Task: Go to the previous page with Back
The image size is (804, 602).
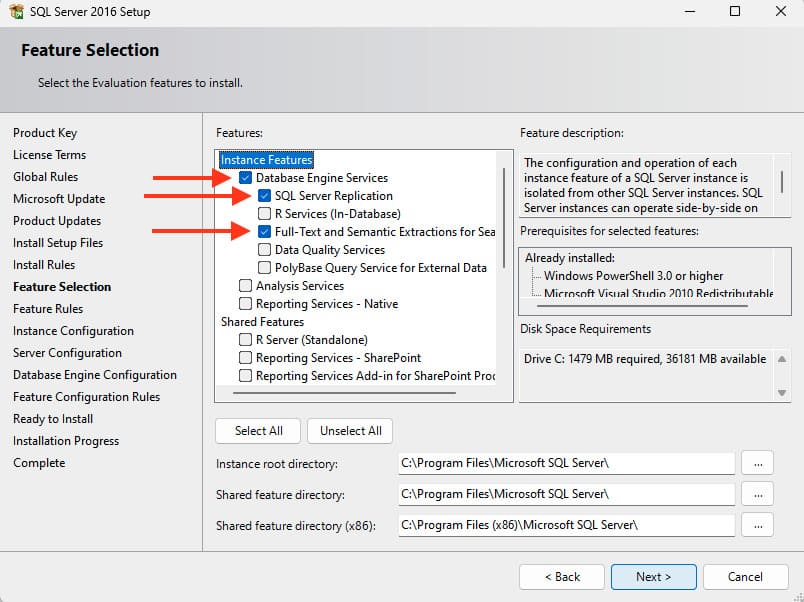Action: tap(561, 577)
